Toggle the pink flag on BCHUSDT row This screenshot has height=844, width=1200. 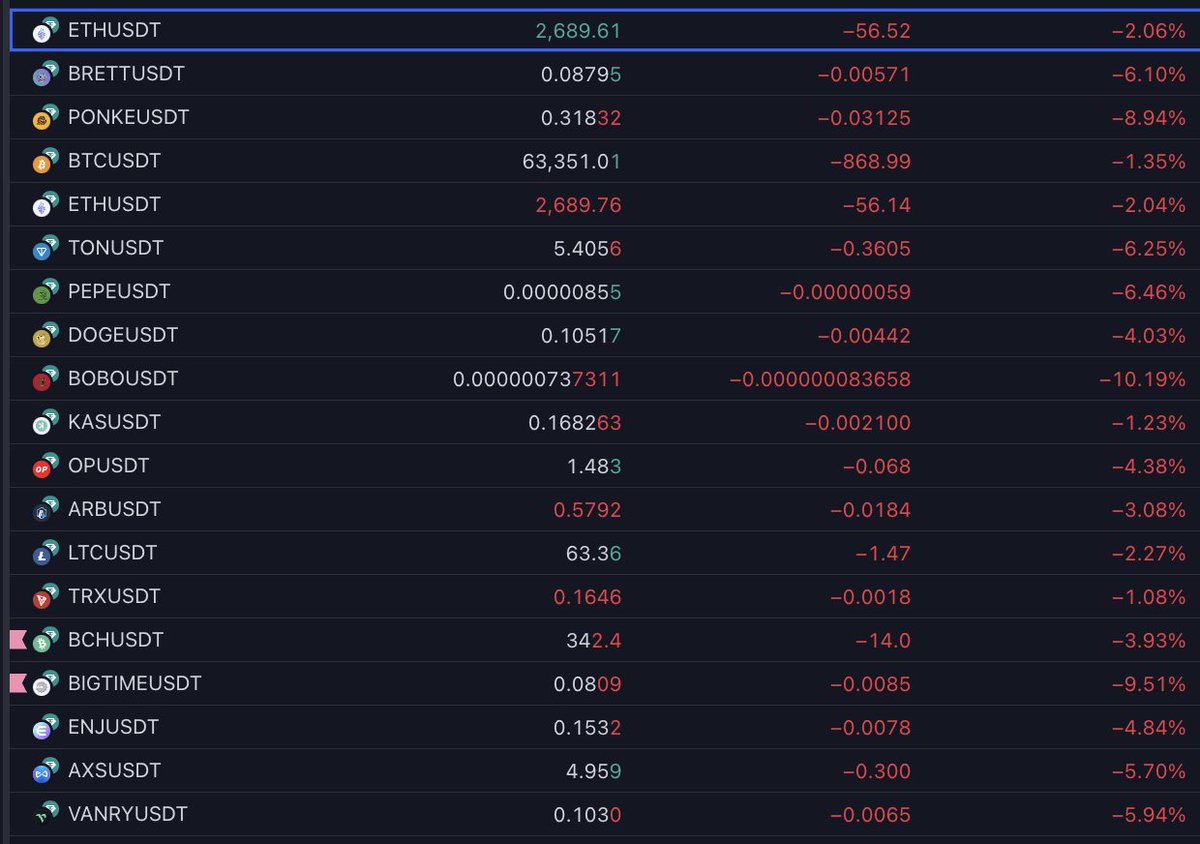(18, 640)
